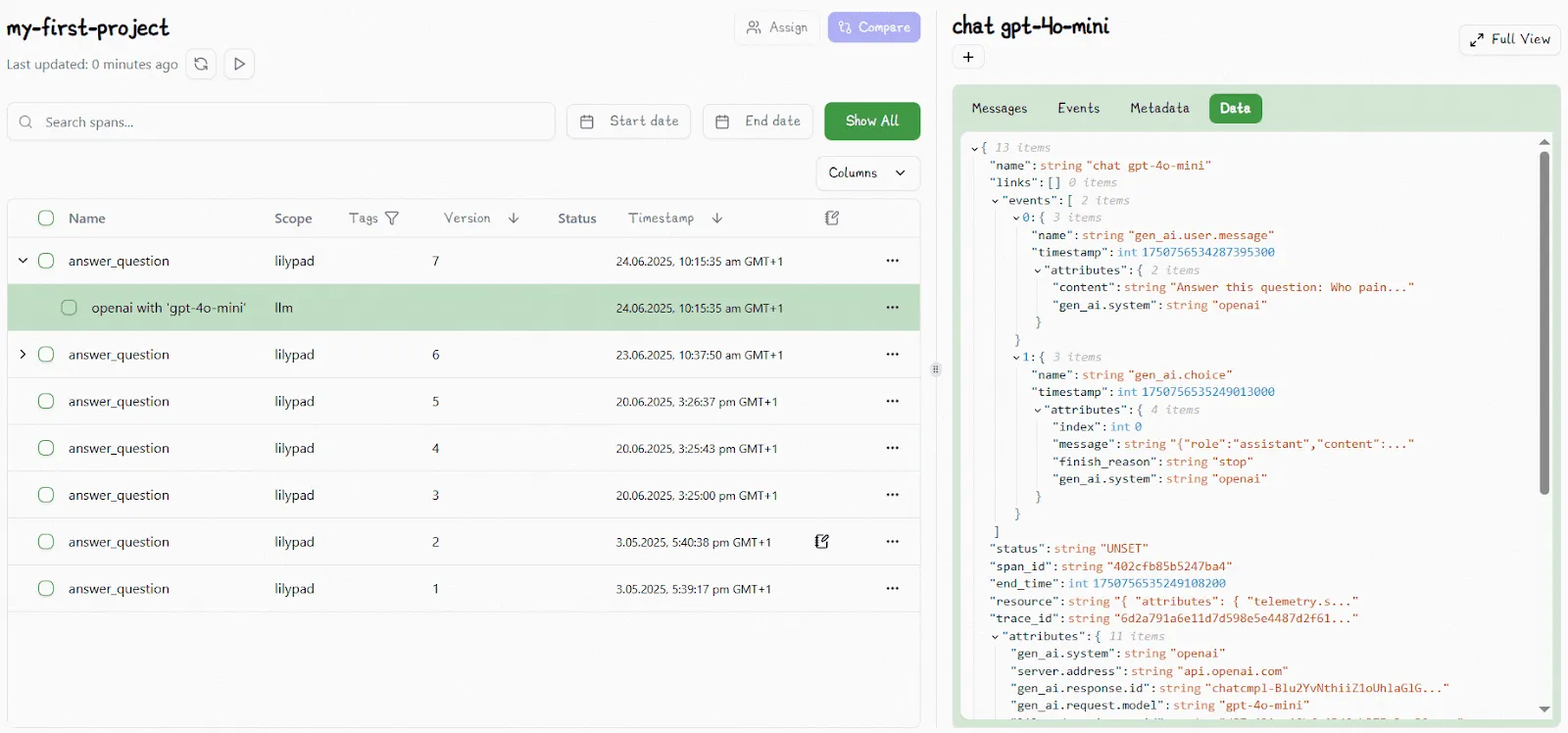The image size is (1568, 733).
Task: Open the more options menu for version 1
Action: pos(893,588)
